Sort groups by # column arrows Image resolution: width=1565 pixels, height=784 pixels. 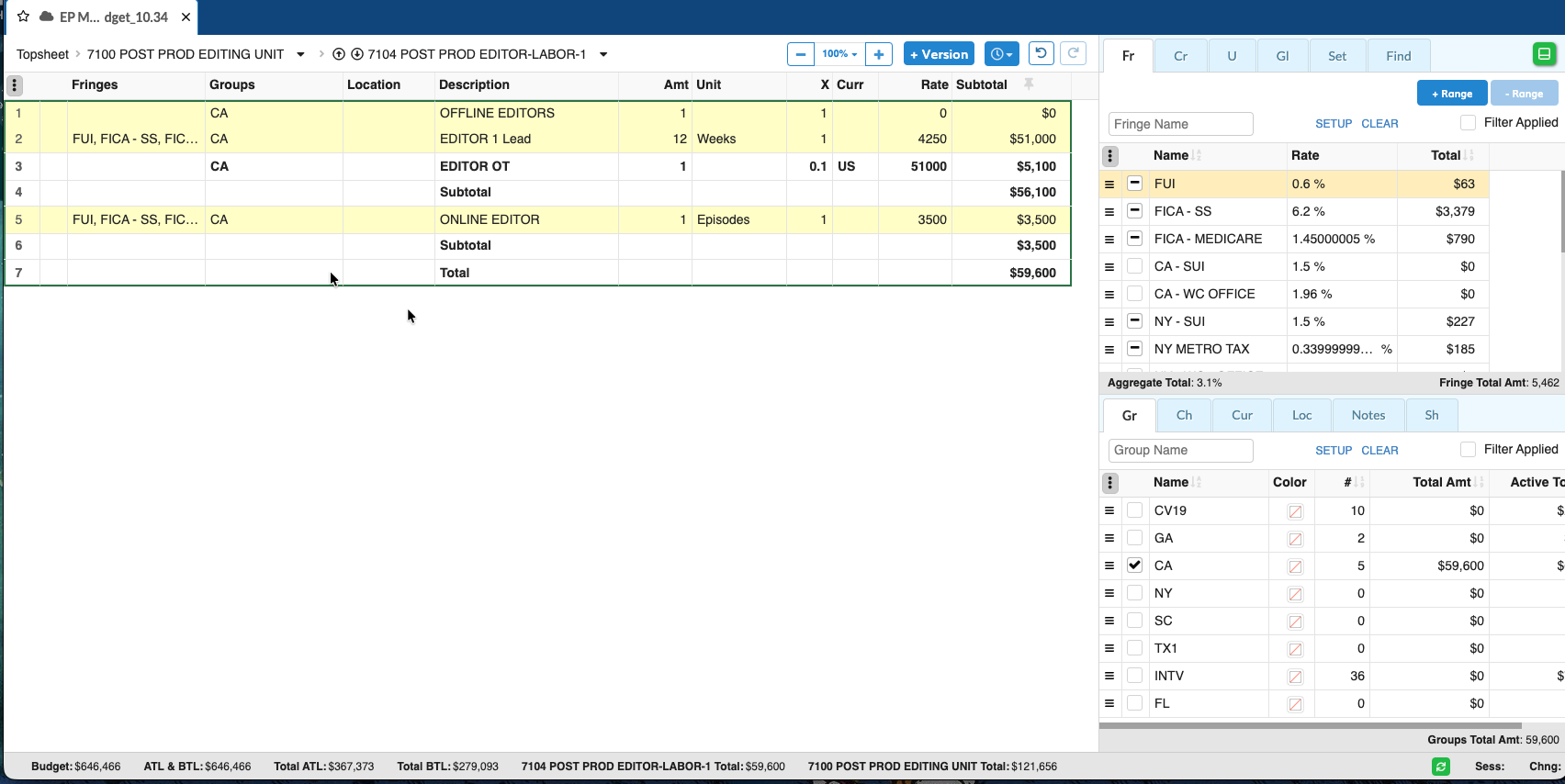1359,482
